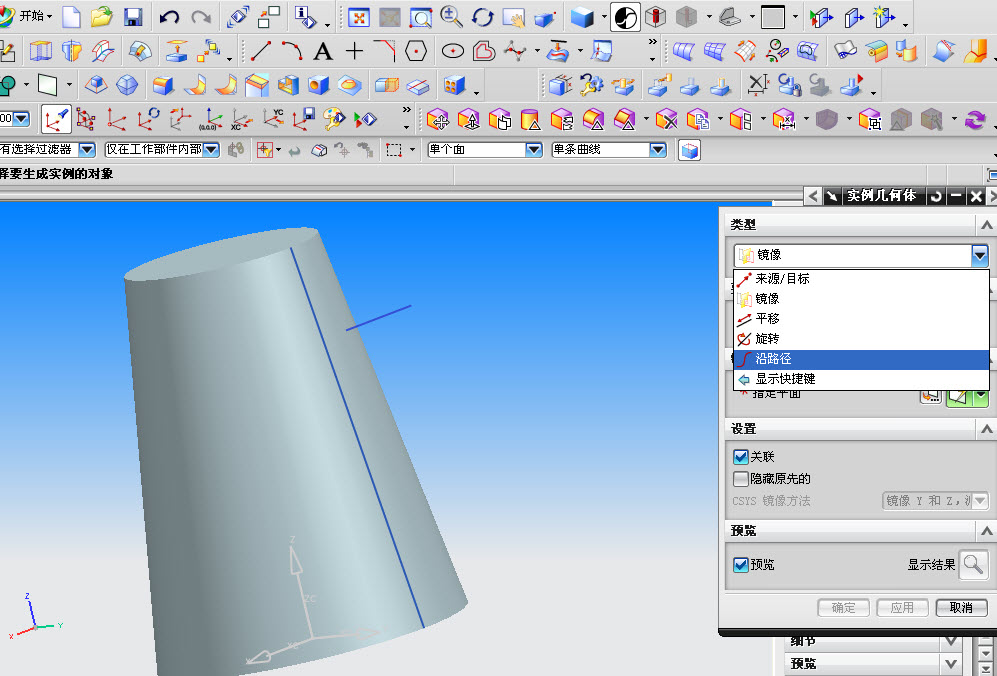Collapse the 设置 section
Screen dimensions: 997x676
point(986,429)
